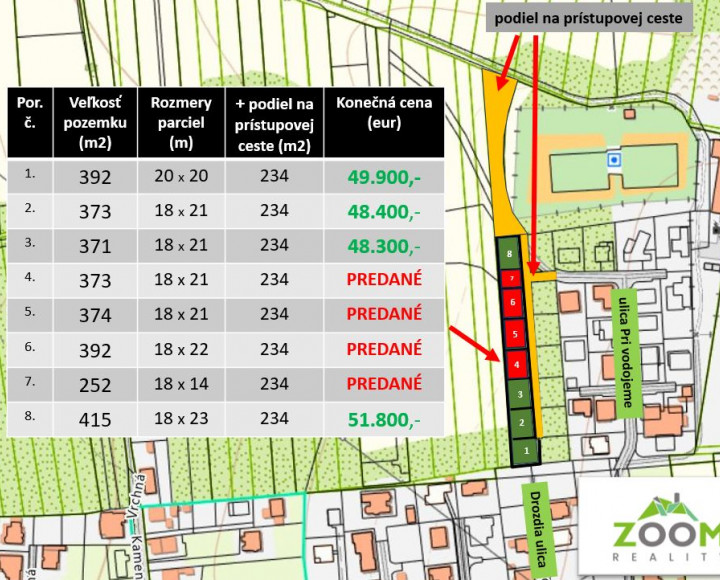
Task: Click the '20 x 20' dimensions cell
Action: pyautogui.click(x=181, y=177)
